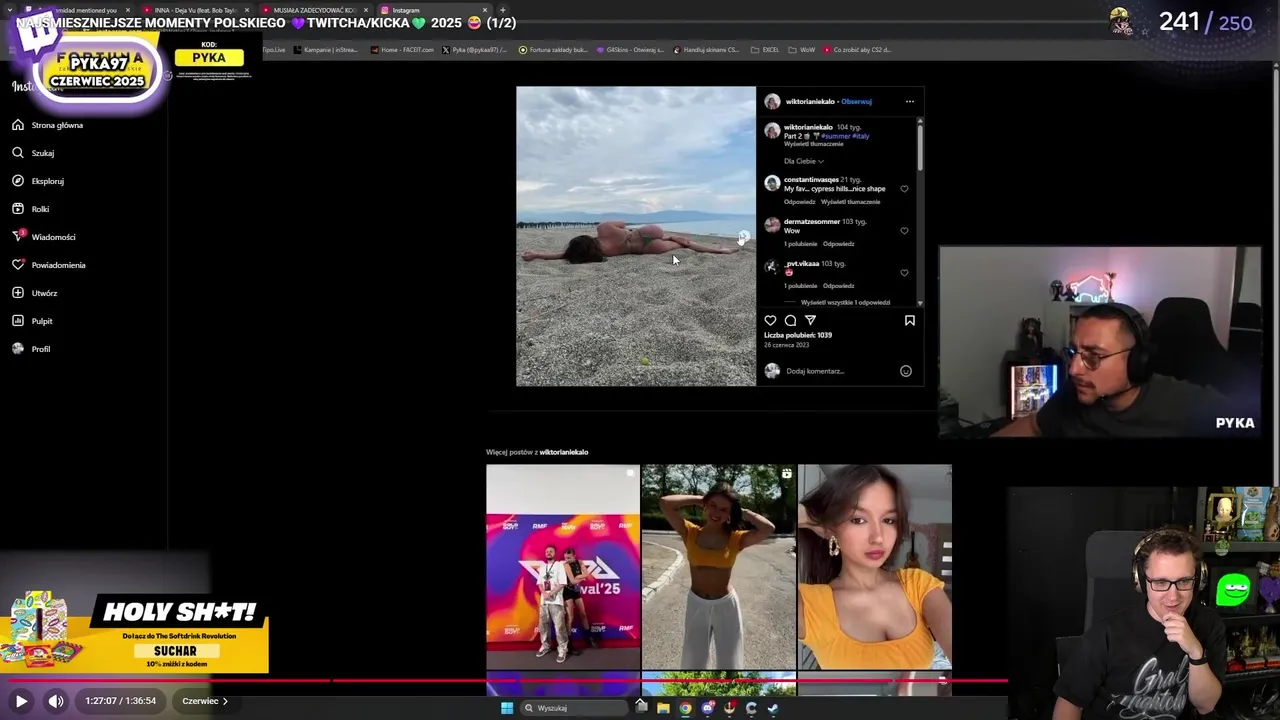Open EXCEL bookmarks folder

click(764, 49)
